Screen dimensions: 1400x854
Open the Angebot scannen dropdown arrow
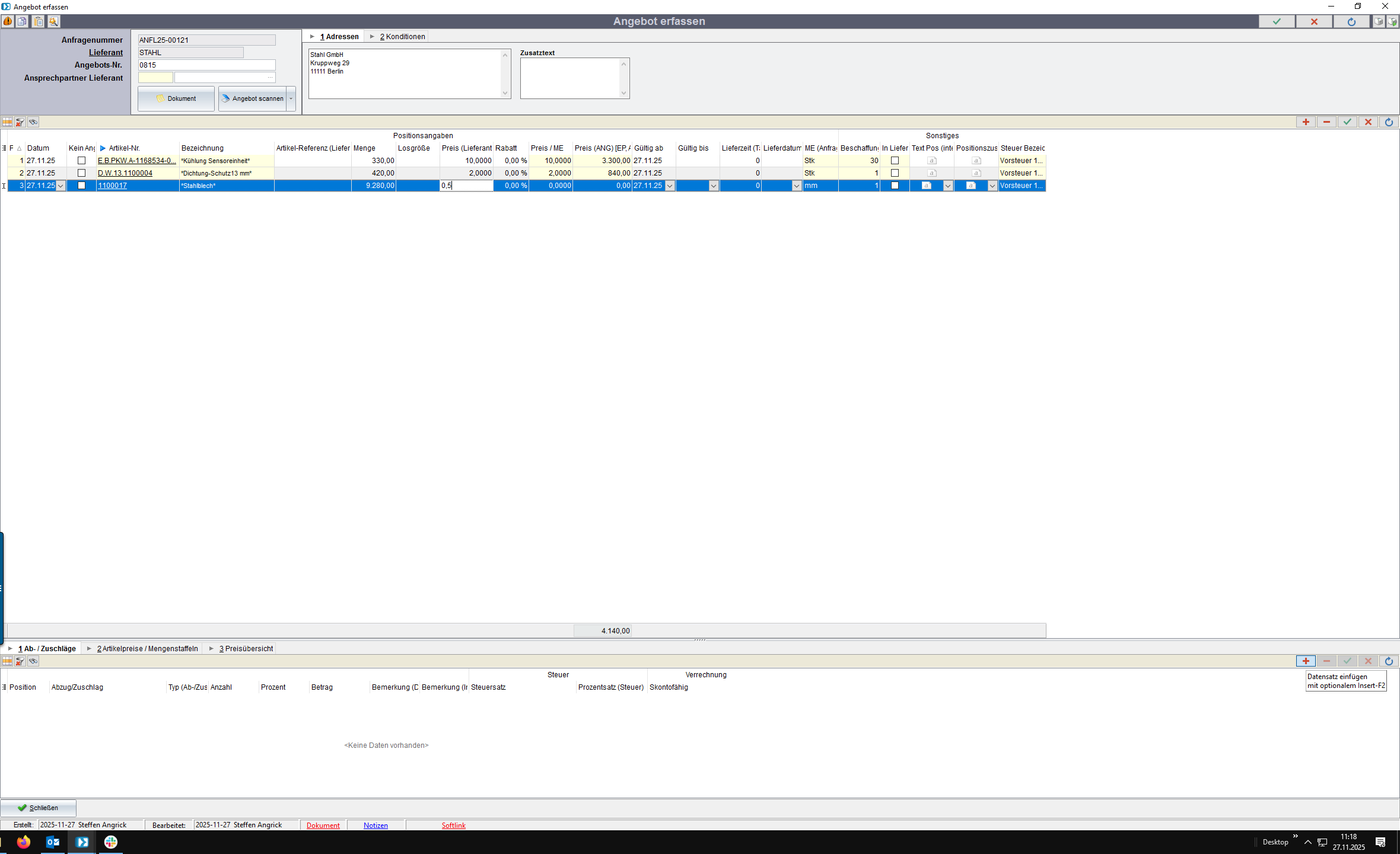291,98
